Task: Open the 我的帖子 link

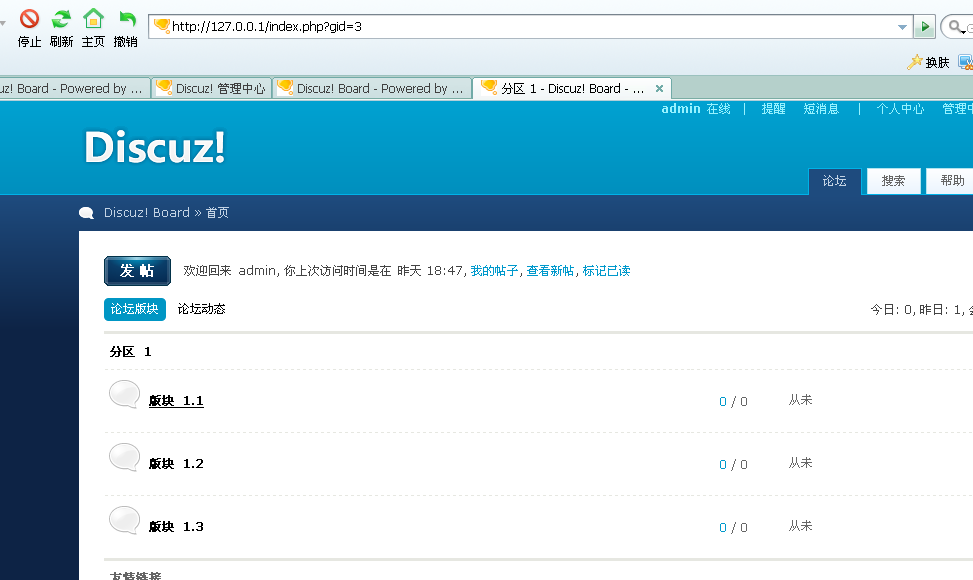Action: click(494, 271)
